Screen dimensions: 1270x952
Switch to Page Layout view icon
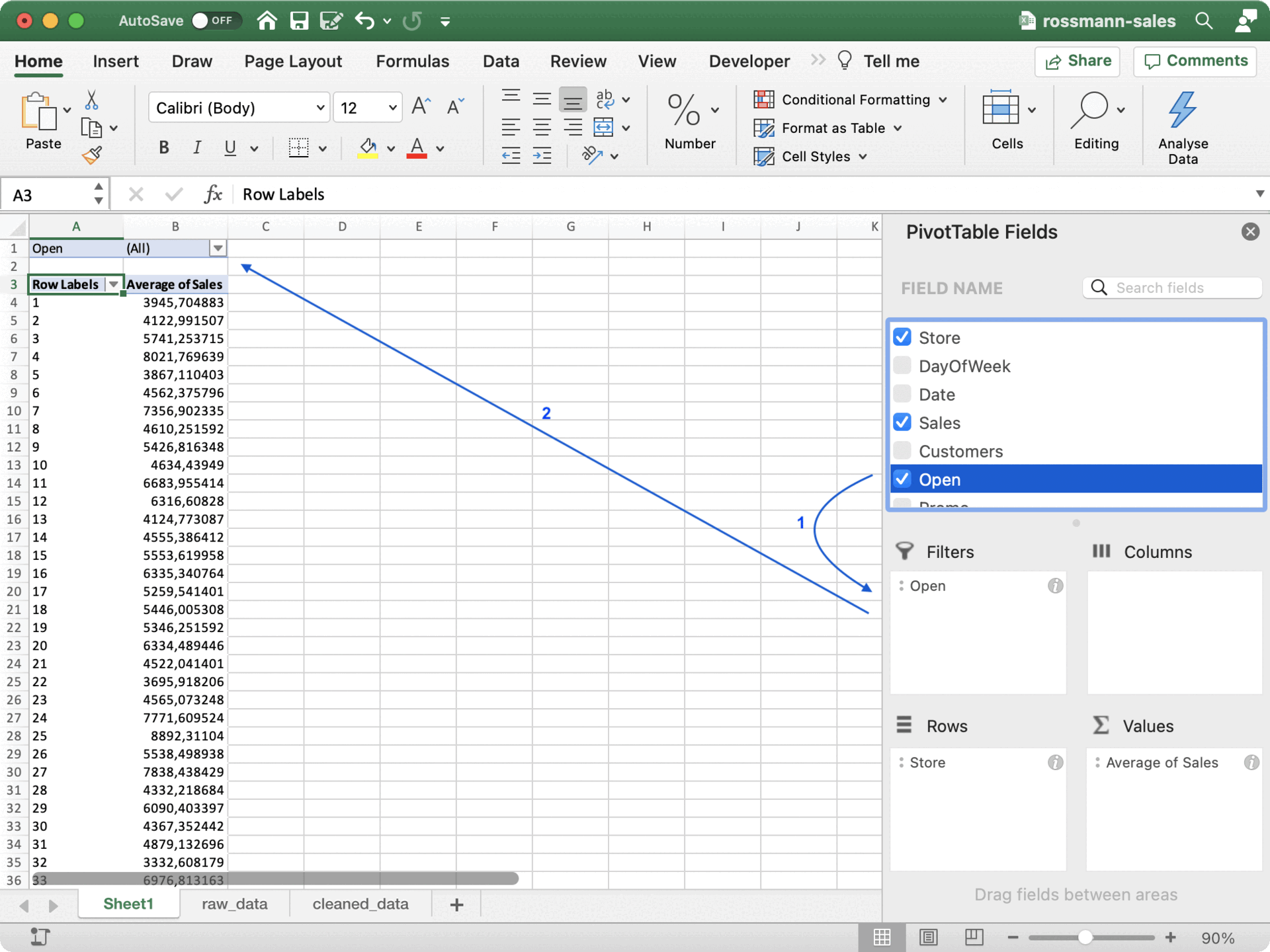pos(928,937)
